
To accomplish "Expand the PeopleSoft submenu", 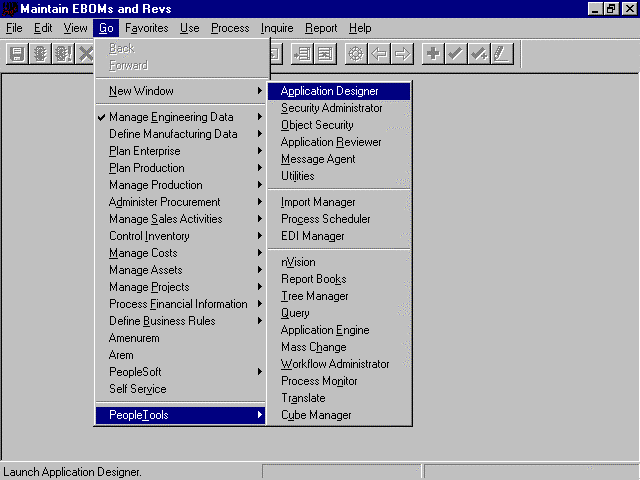I will (180, 372).
